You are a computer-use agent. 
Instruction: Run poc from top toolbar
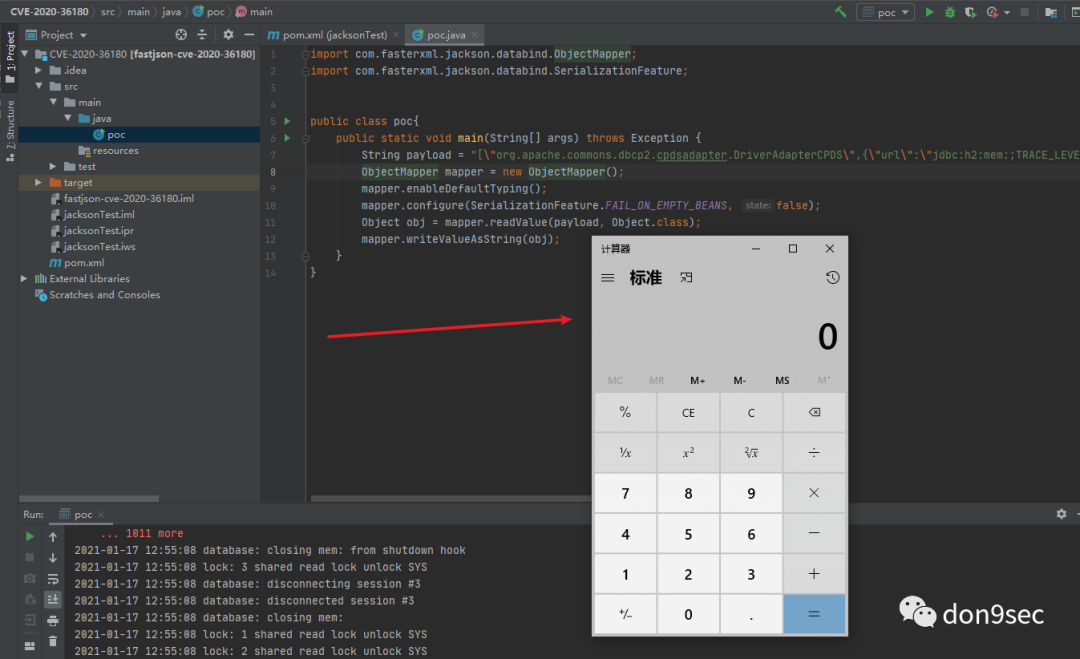(929, 12)
